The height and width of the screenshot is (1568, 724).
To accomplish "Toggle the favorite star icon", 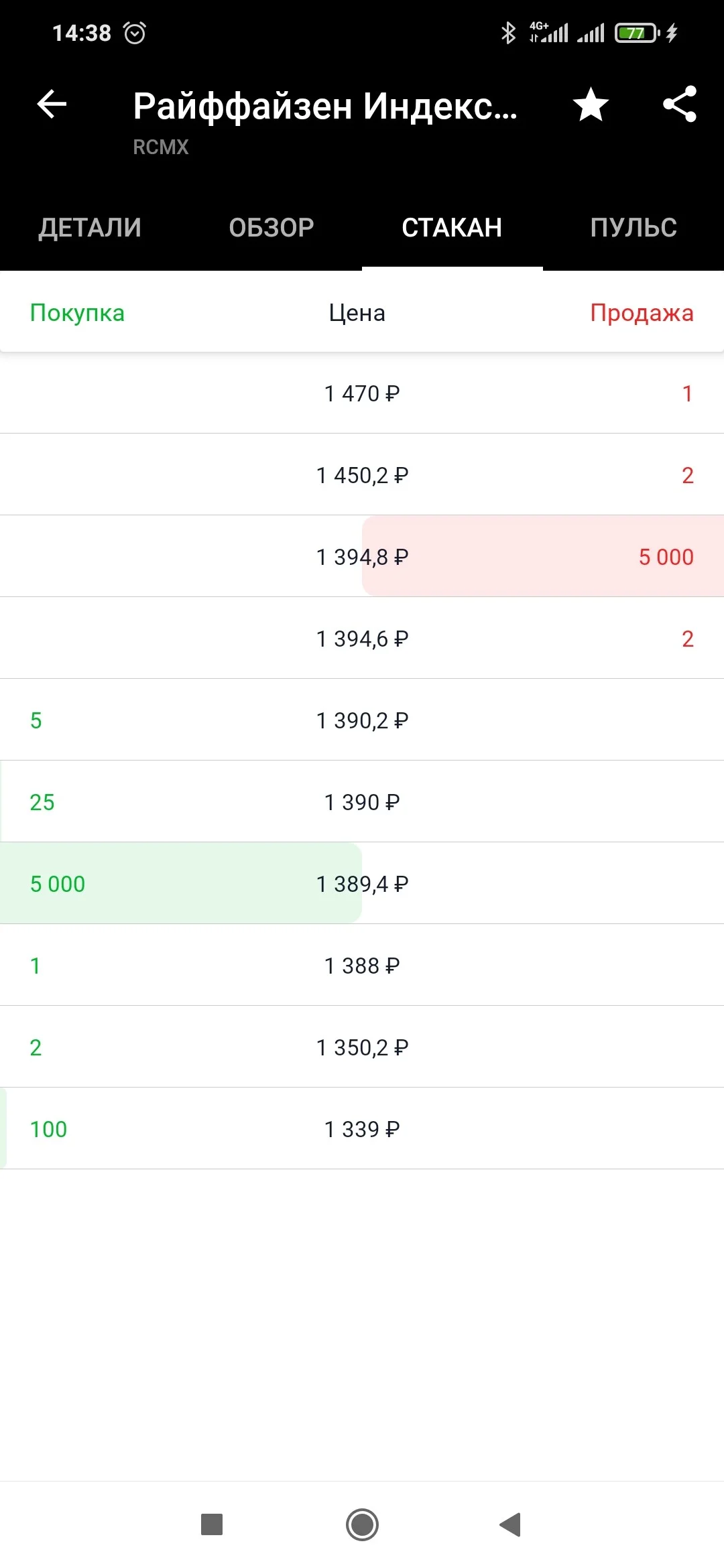I will point(591,105).
